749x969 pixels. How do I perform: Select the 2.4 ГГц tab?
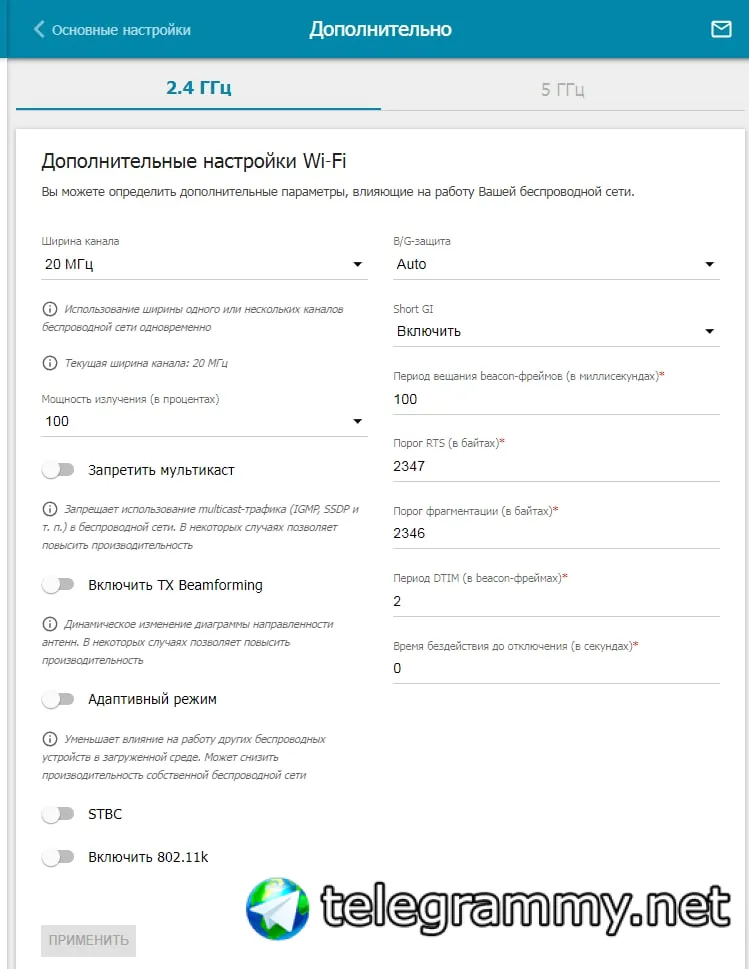tap(198, 88)
